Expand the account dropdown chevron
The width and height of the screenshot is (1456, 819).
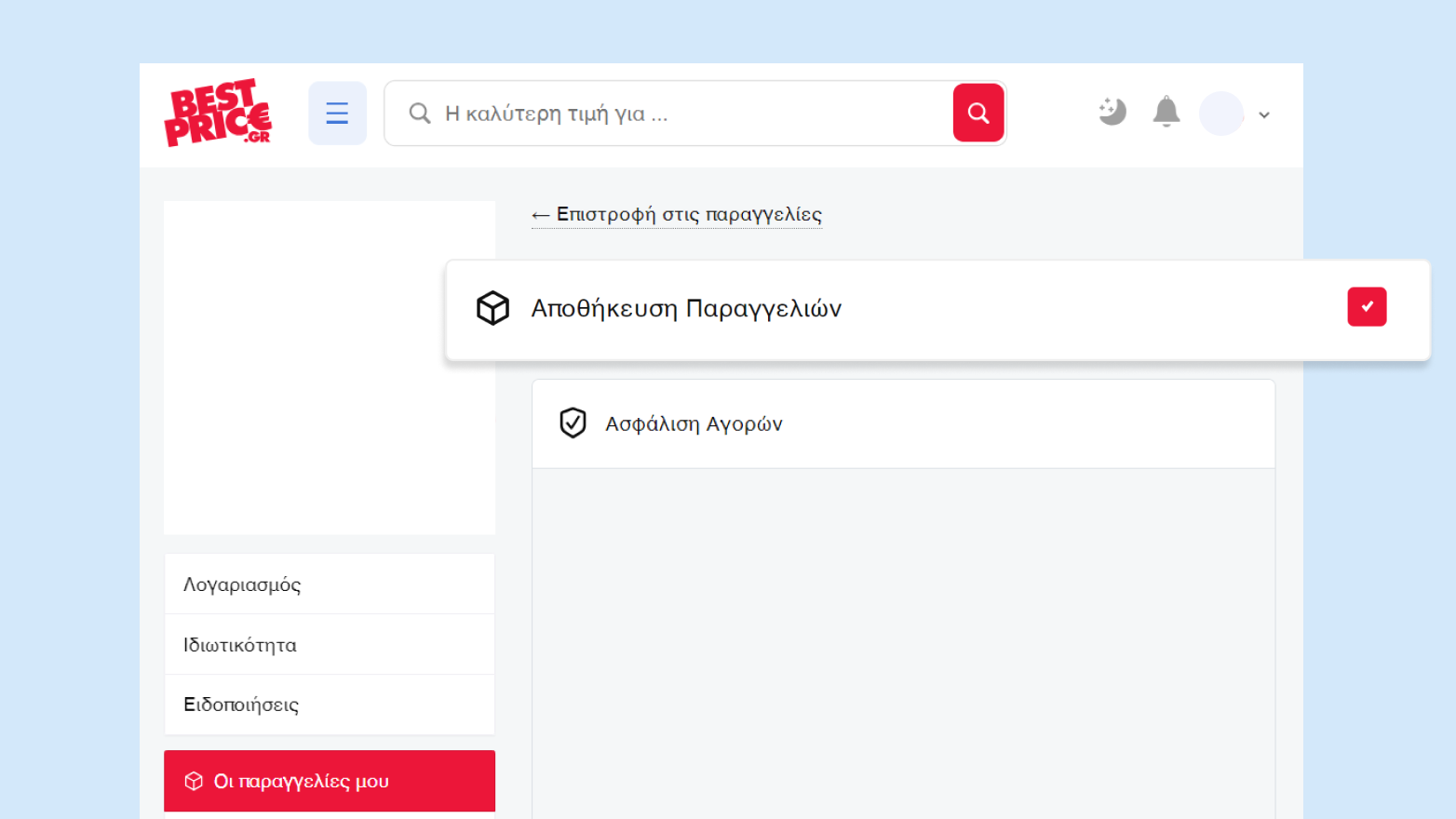pyautogui.click(x=1264, y=115)
